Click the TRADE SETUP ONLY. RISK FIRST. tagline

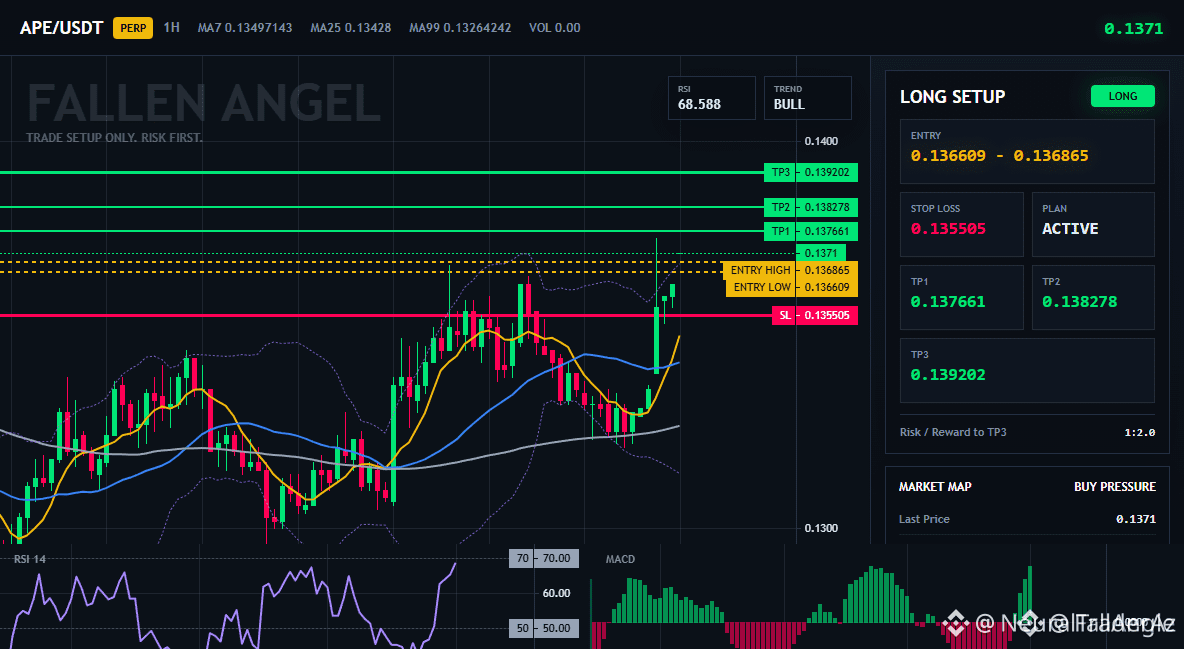pyautogui.click(x=114, y=138)
